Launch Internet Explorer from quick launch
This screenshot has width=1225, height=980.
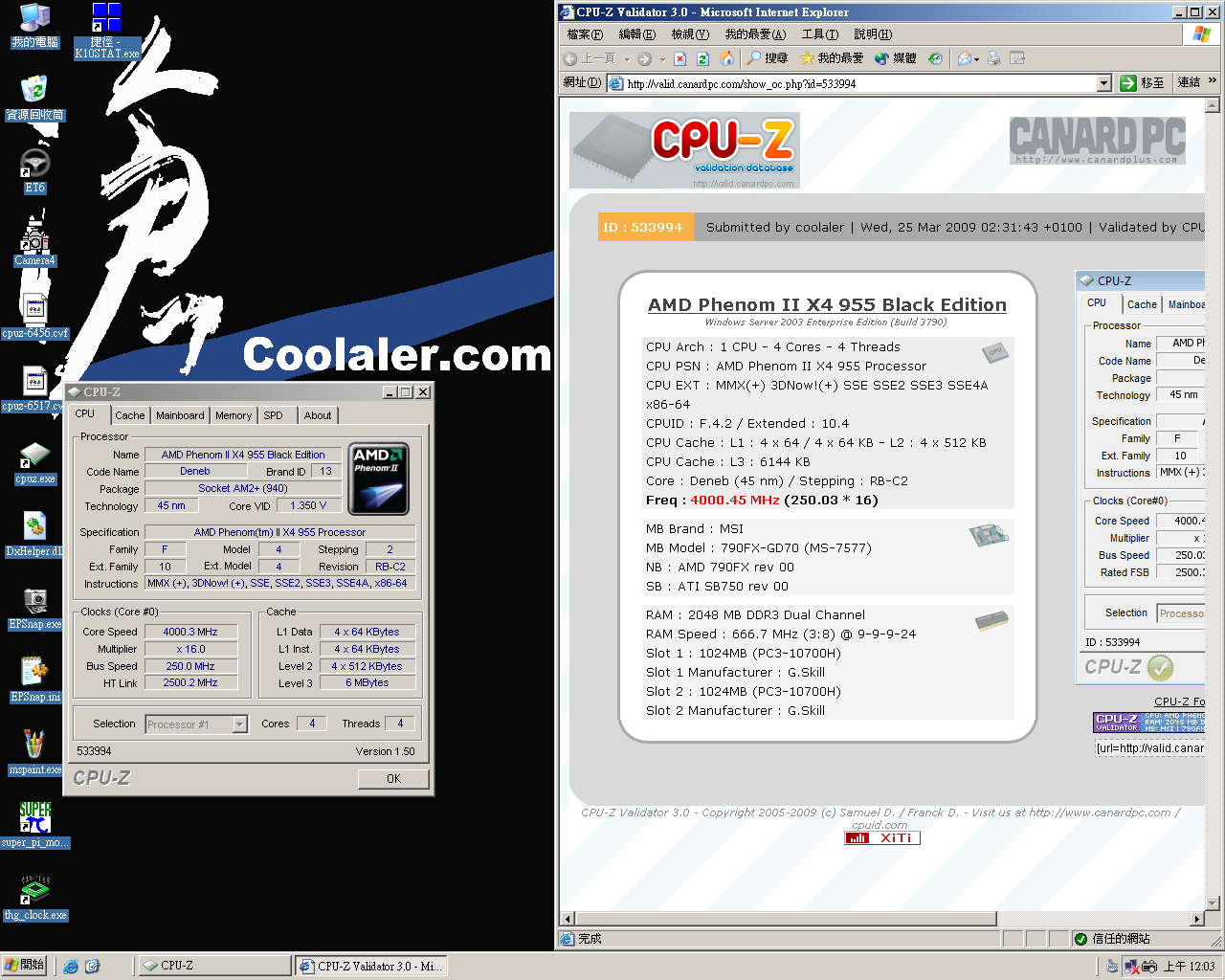(71, 966)
